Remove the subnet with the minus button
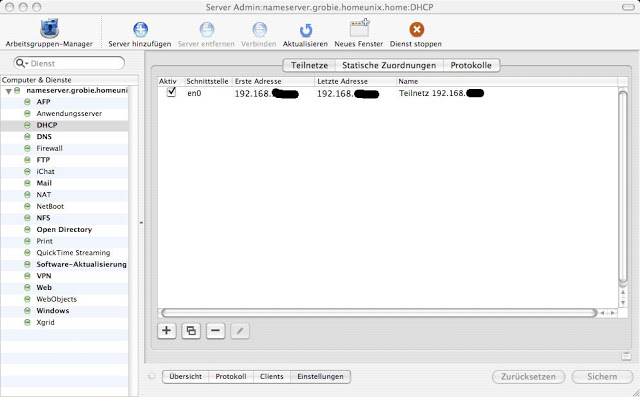Image resolution: width=640 pixels, height=397 pixels. 216,330
